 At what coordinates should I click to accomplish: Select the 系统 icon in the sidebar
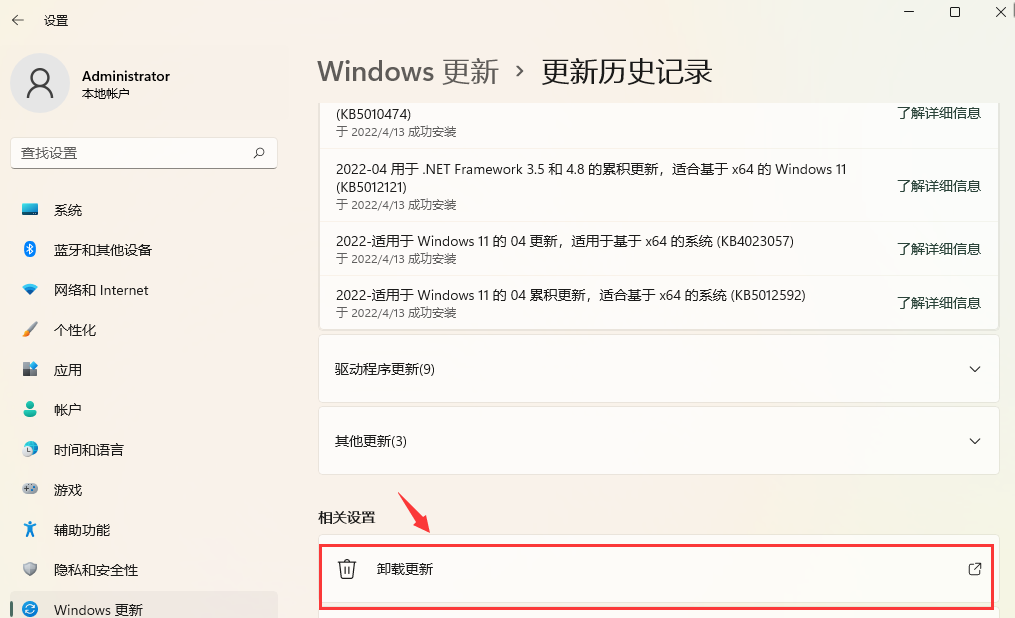point(29,209)
